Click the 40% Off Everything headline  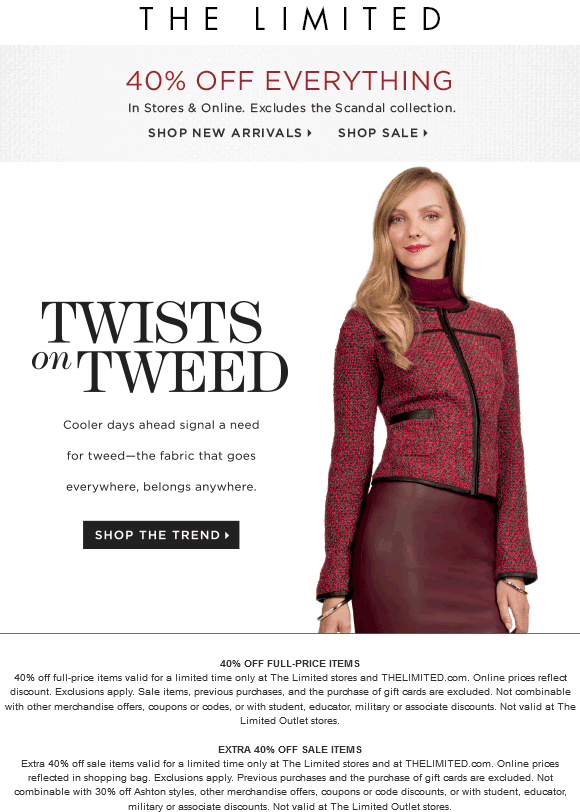coord(289,81)
